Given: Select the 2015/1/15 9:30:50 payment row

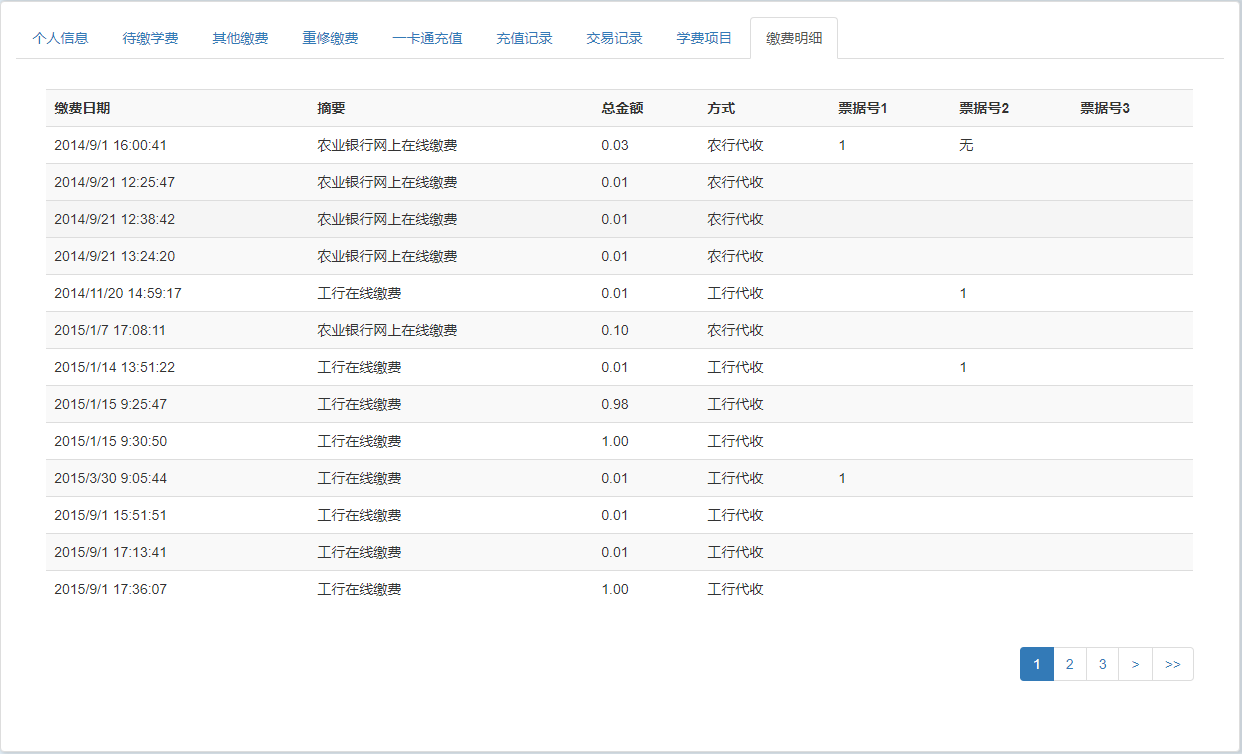Looking at the screenshot, I should tap(111, 441).
